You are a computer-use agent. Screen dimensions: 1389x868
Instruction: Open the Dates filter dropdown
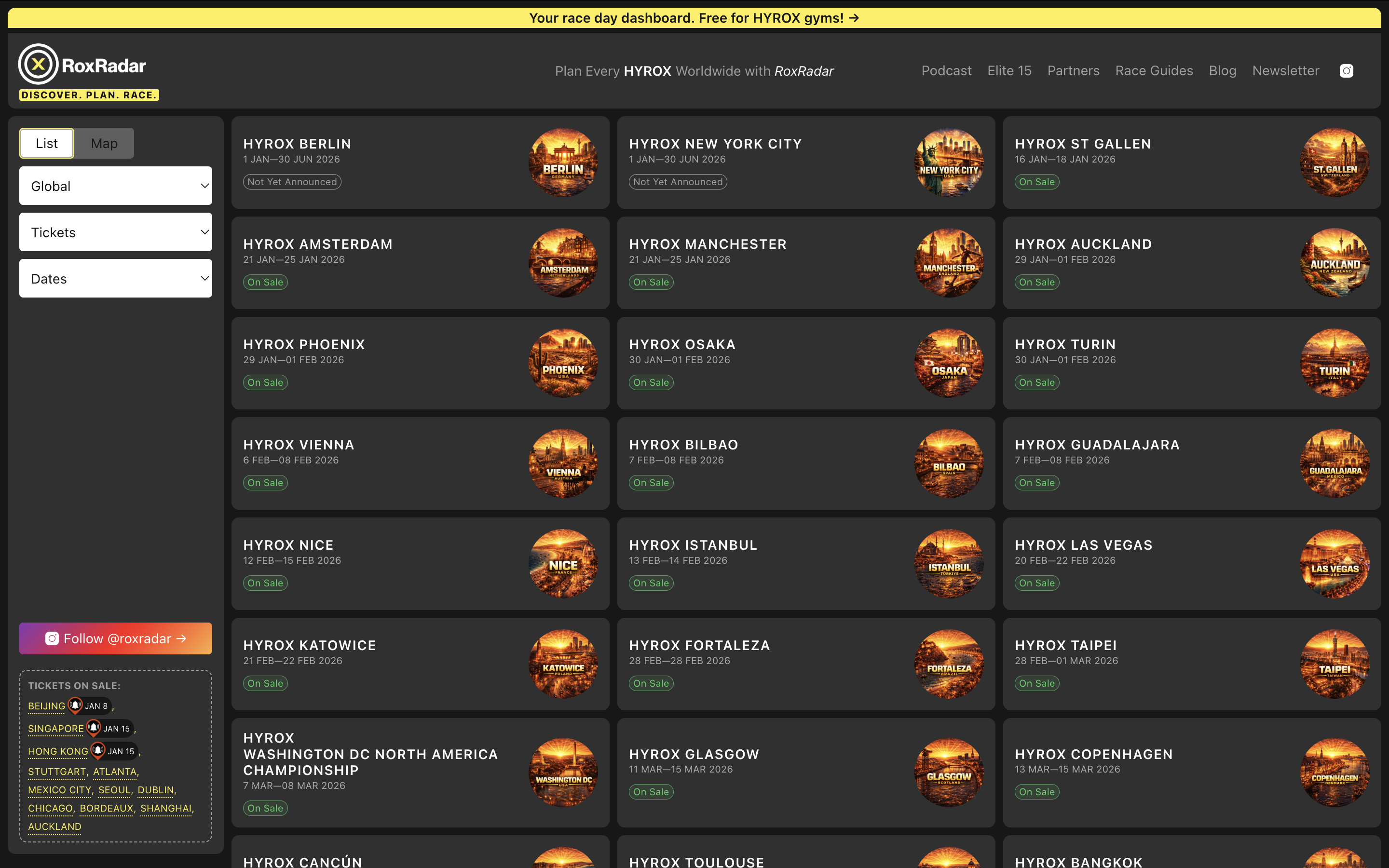pos(115,278)
